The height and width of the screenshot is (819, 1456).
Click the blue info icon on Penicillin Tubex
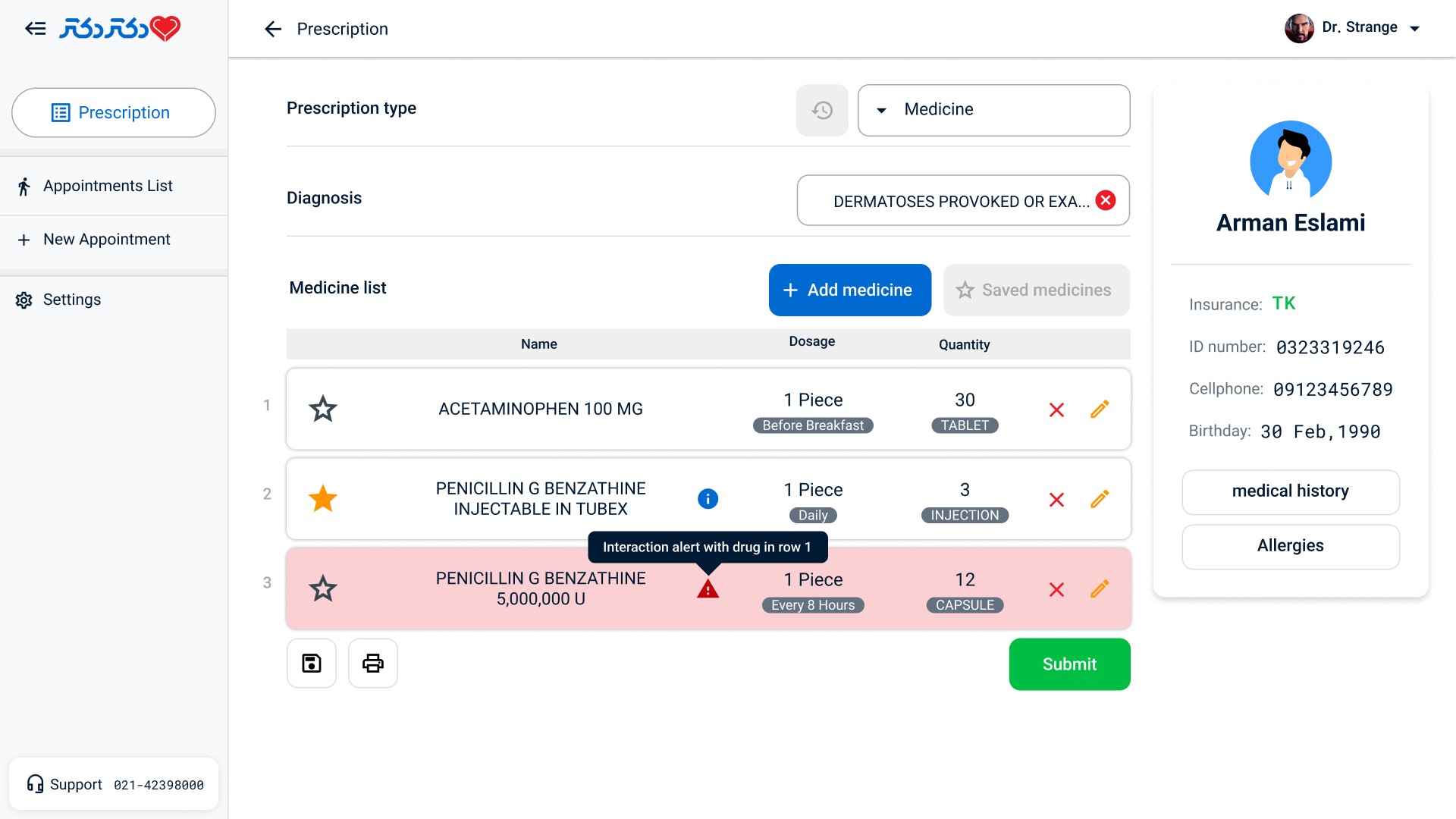[x=708, y=499]
